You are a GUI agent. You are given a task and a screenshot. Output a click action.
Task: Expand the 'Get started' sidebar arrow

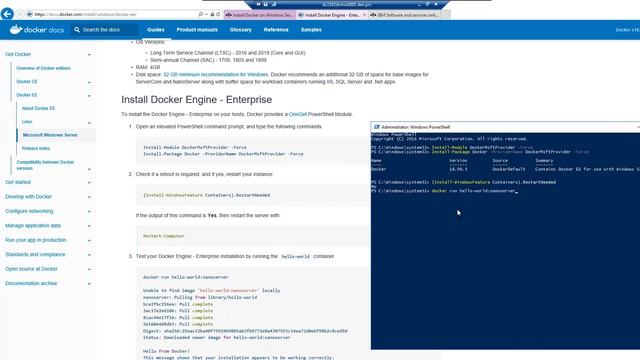pyautogui.click(x=89, y=183)
